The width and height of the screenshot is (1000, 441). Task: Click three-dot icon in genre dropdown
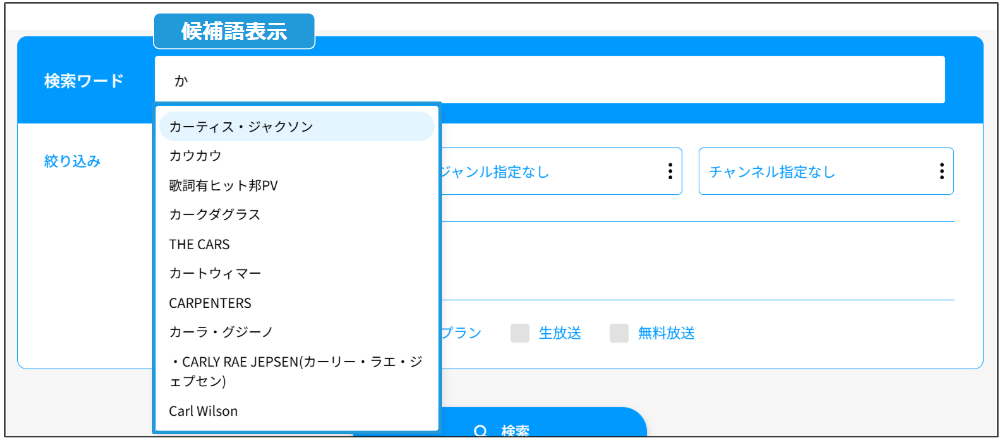click(670, 171)
